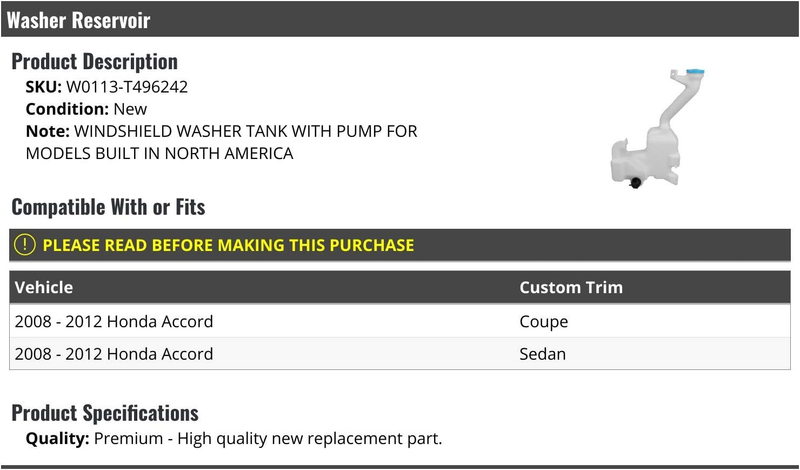The height and width of the screenshot is (470, 800).
Task: Click the Washer Reservoir title bar
Action: [400, 19]
